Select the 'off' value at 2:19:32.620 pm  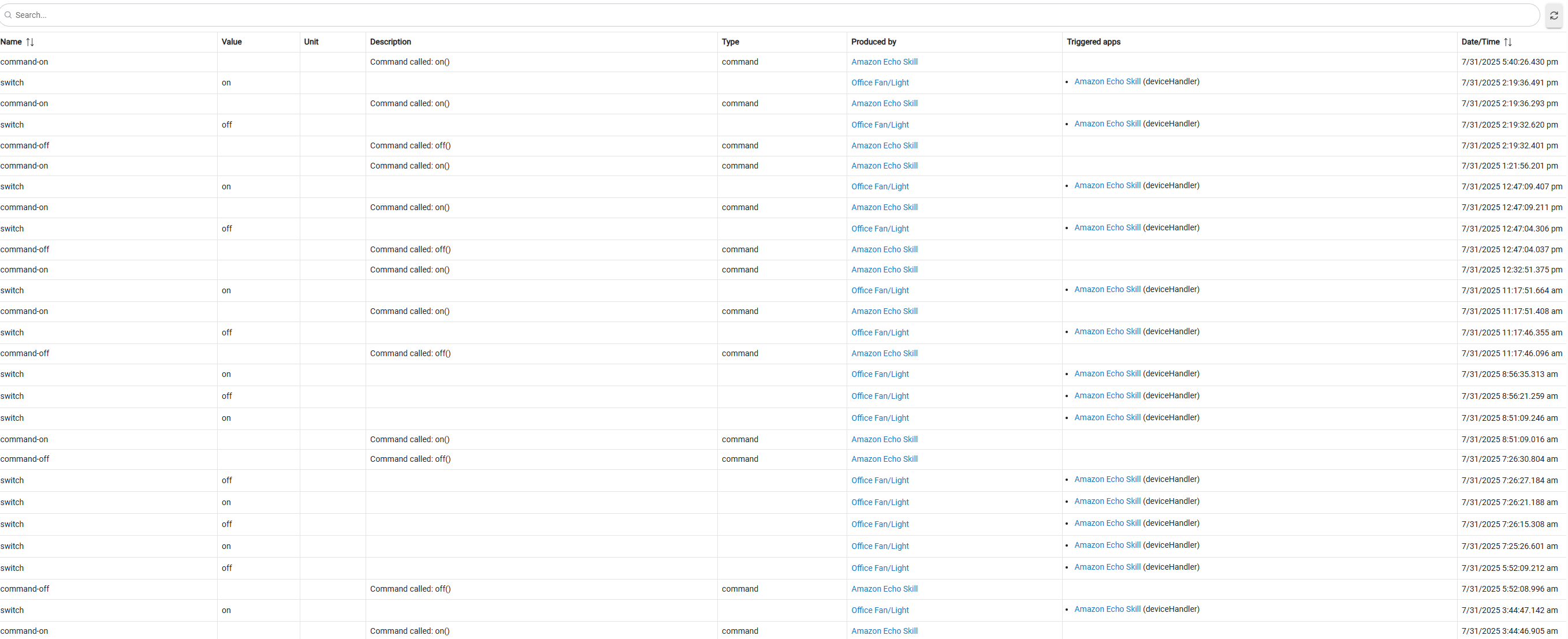click(x=226, y=125)
